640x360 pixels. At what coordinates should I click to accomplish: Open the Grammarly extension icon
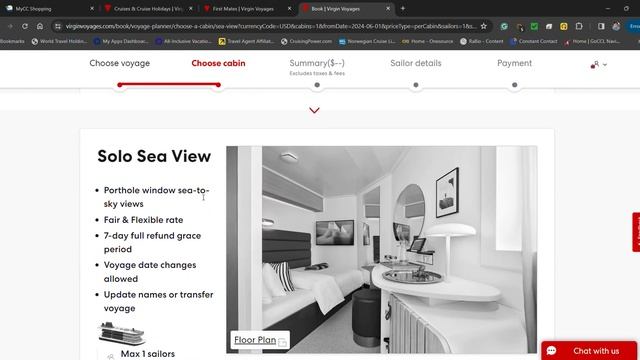(504, 26)
